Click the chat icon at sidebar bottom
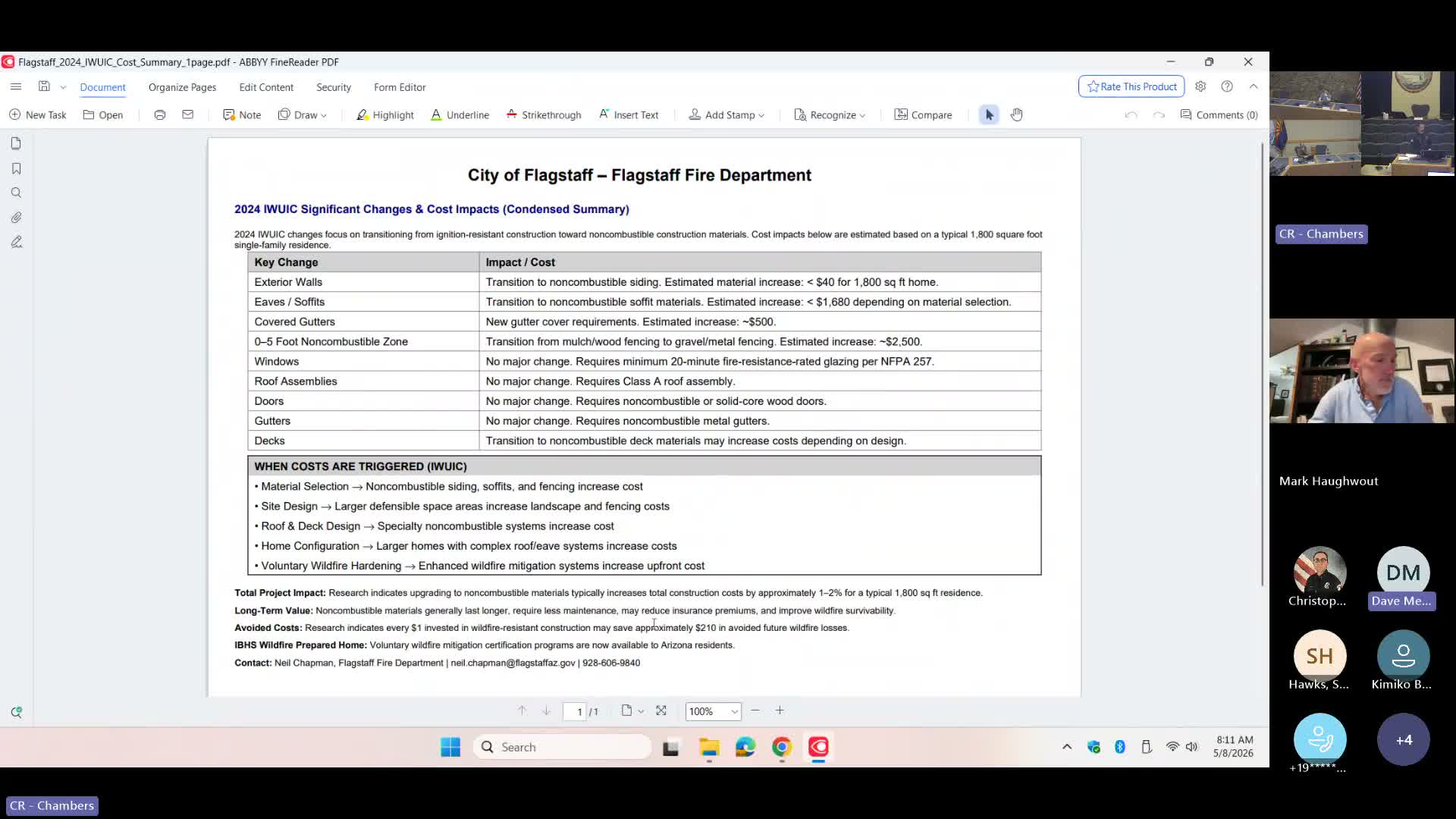Screen dimensions: 1456x819 point(16,712)
